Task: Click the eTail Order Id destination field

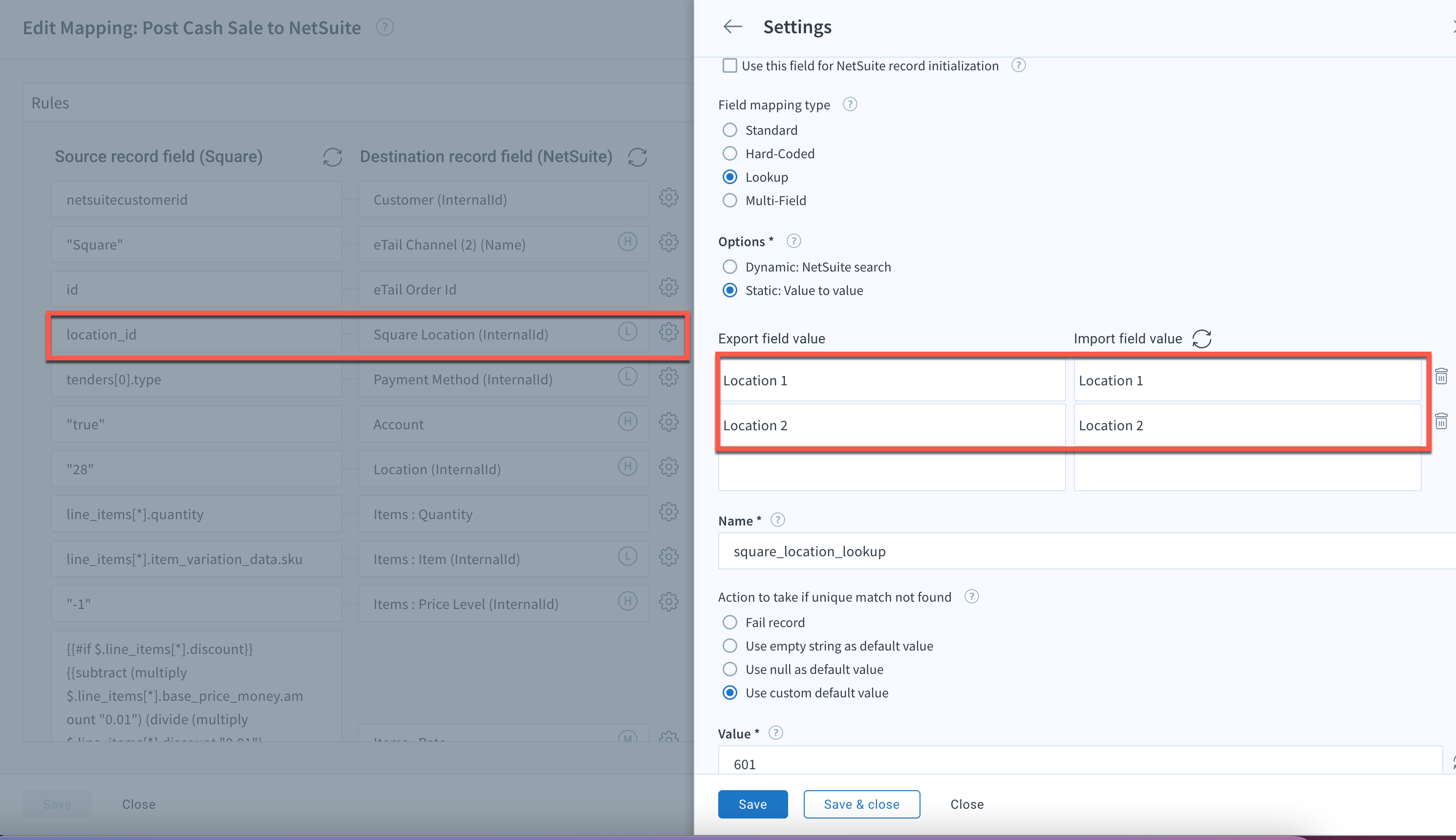Action: point(503,290)
